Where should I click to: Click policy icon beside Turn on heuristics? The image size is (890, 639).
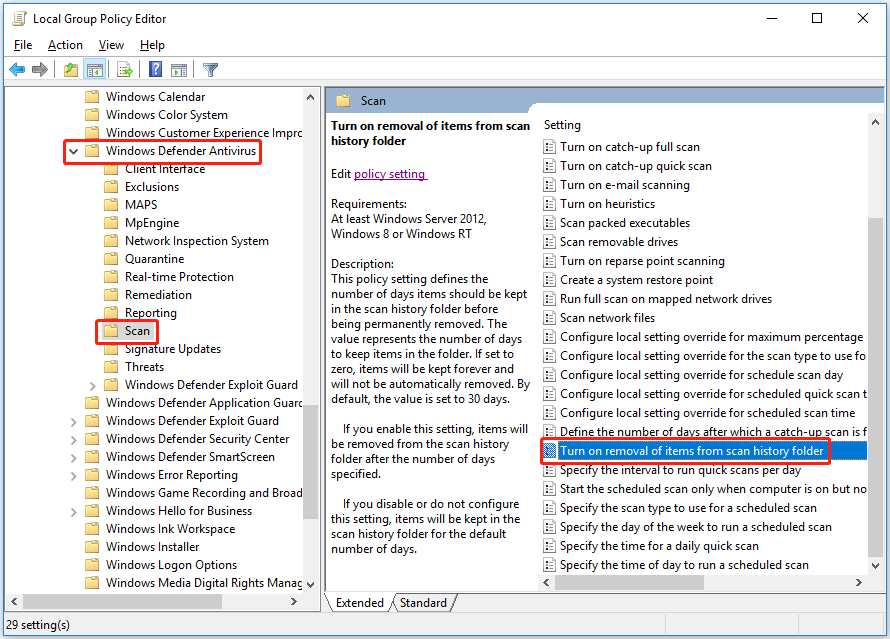coord(549,204)
